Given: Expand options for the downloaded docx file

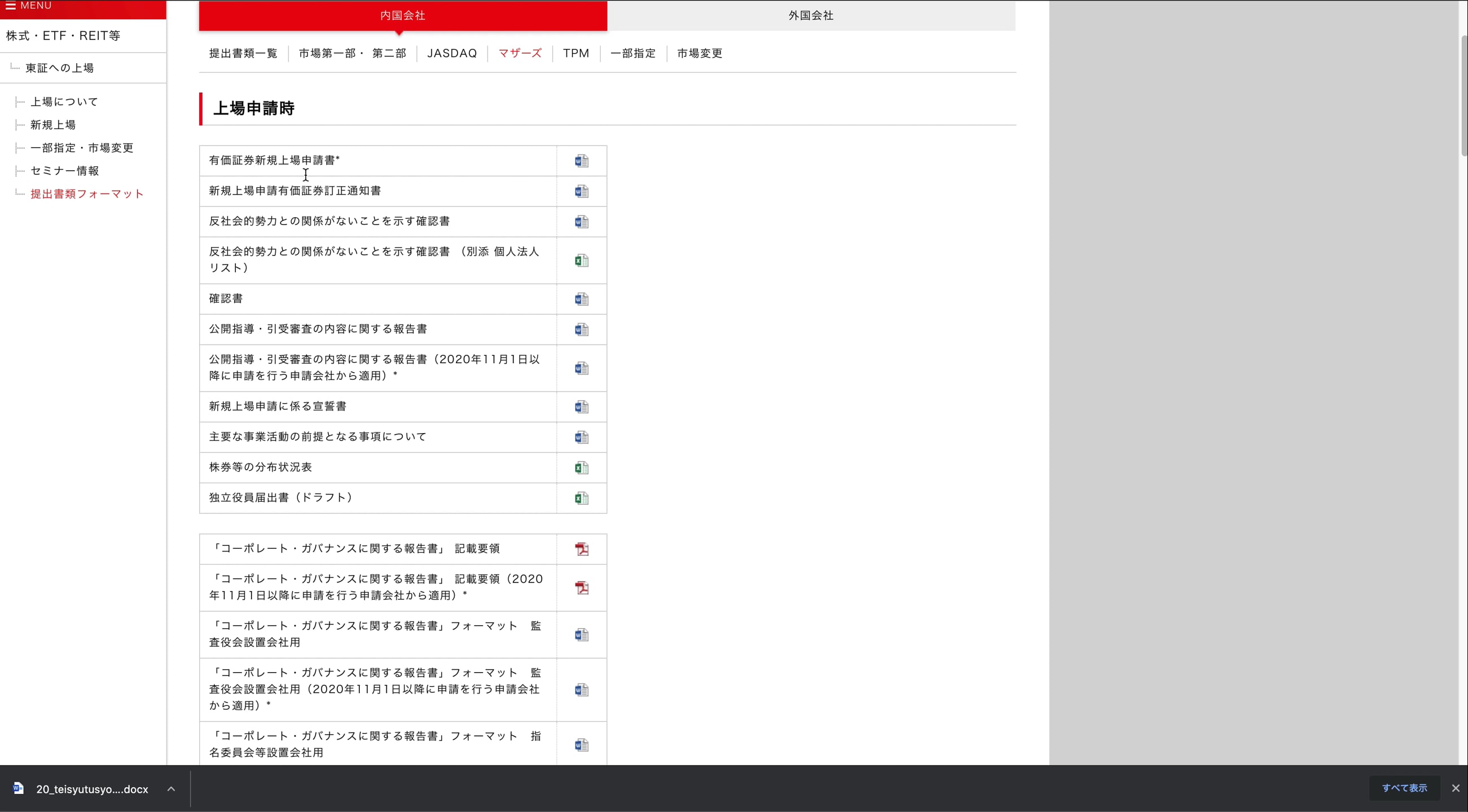Looking at the screenshot, I should tap(171, 789).
